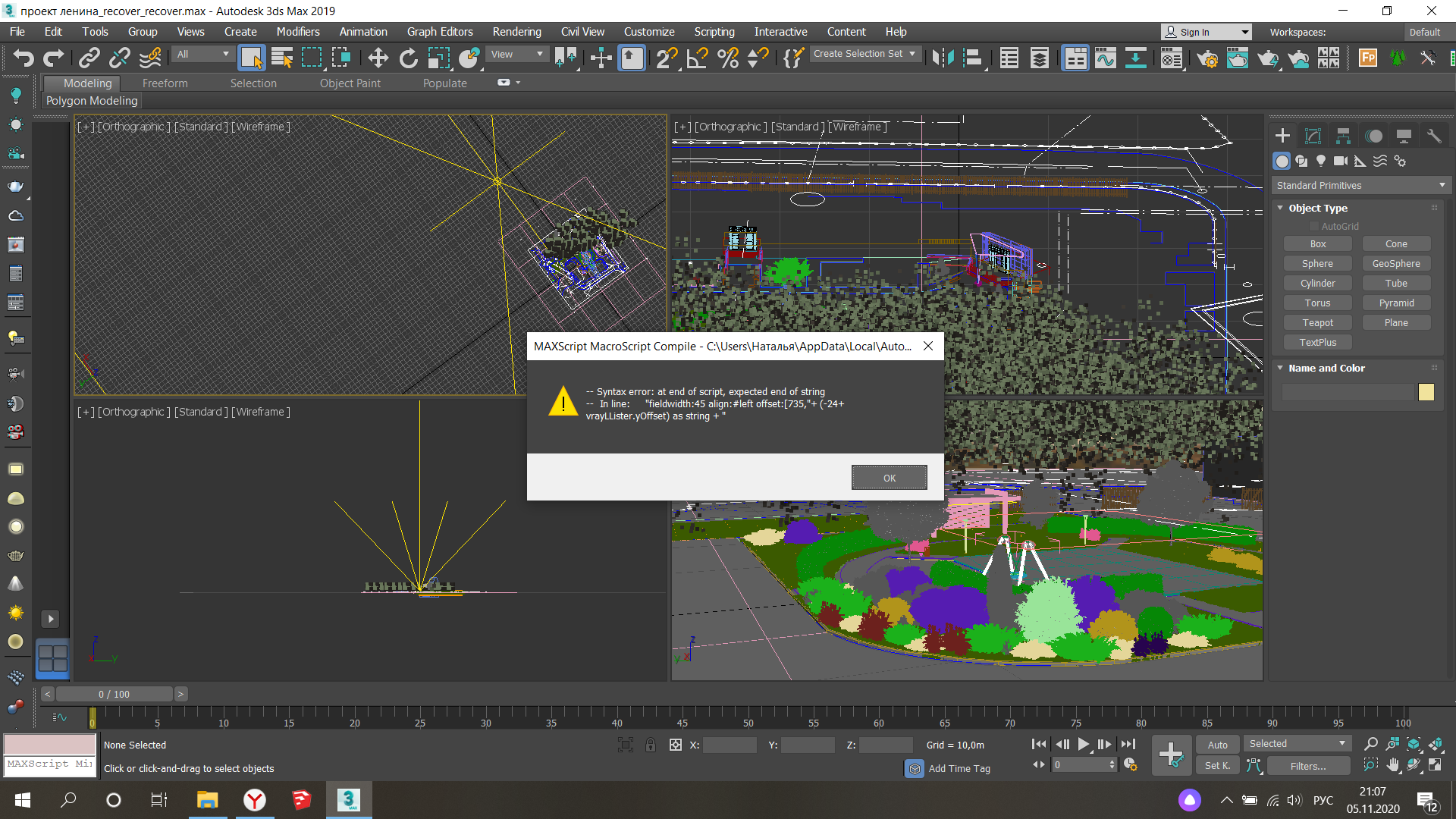1456x819 pixels.
Task: Click the Zoom Extents All icon
Action: tap(1435, 744)
